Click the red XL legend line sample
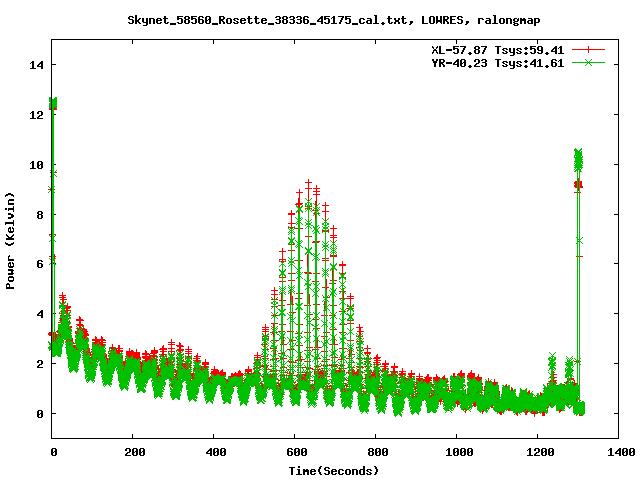The image size is (640, 480). (x=588, y=50)
